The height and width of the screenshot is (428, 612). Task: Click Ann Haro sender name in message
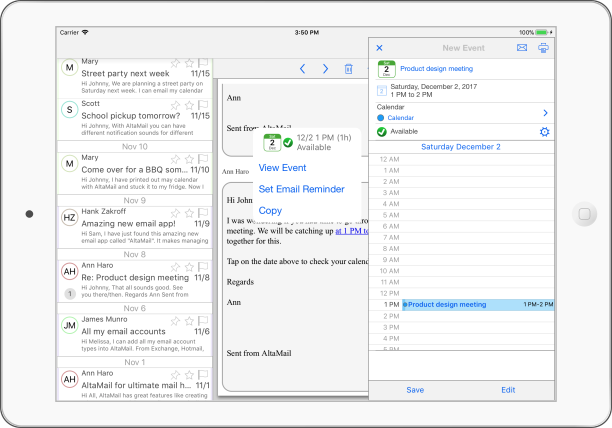pos(235,172)
